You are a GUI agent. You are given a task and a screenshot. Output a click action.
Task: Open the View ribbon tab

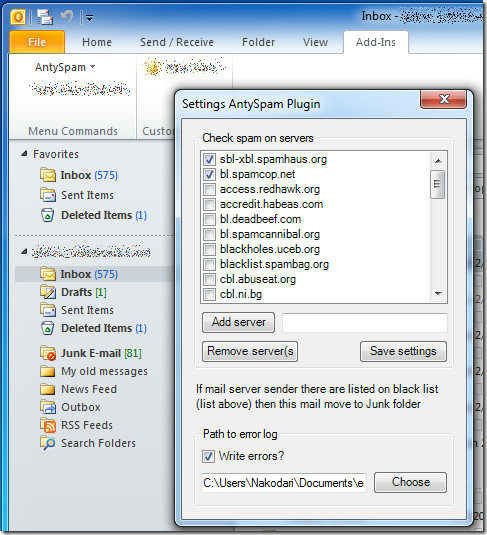click(315, 42)
